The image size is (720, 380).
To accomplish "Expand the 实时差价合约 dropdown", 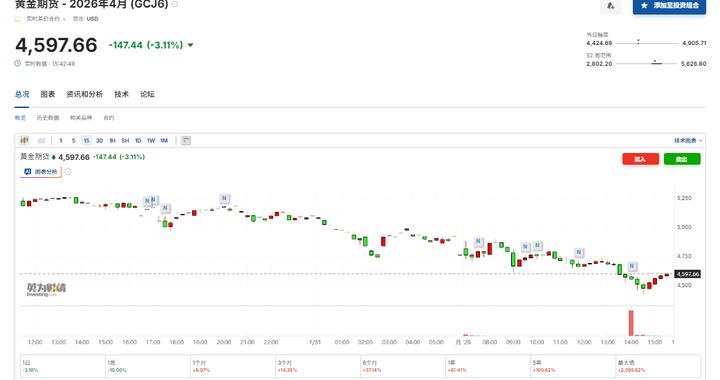I will [x=45, y=19].
